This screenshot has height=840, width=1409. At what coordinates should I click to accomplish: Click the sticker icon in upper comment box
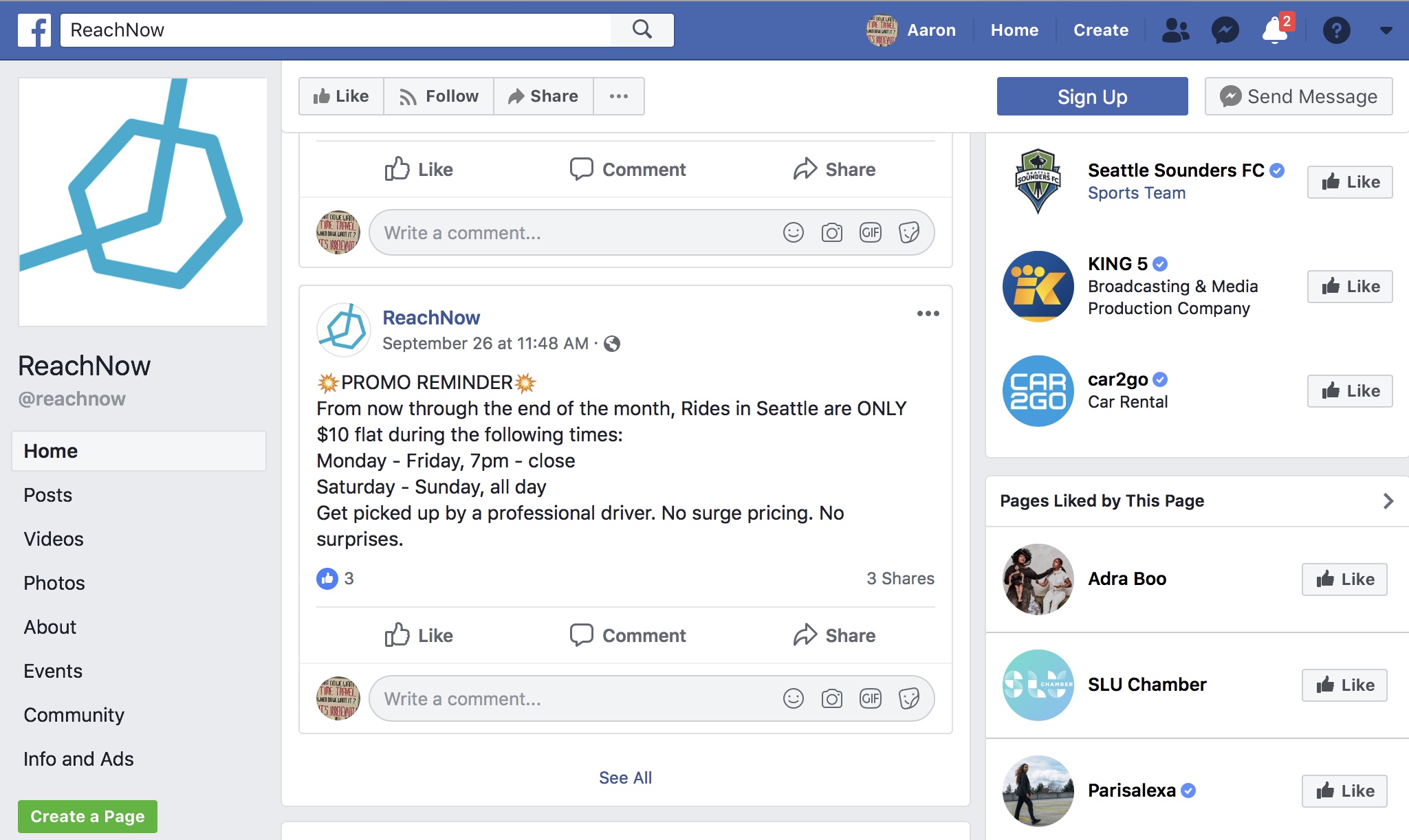pos(908,233)
